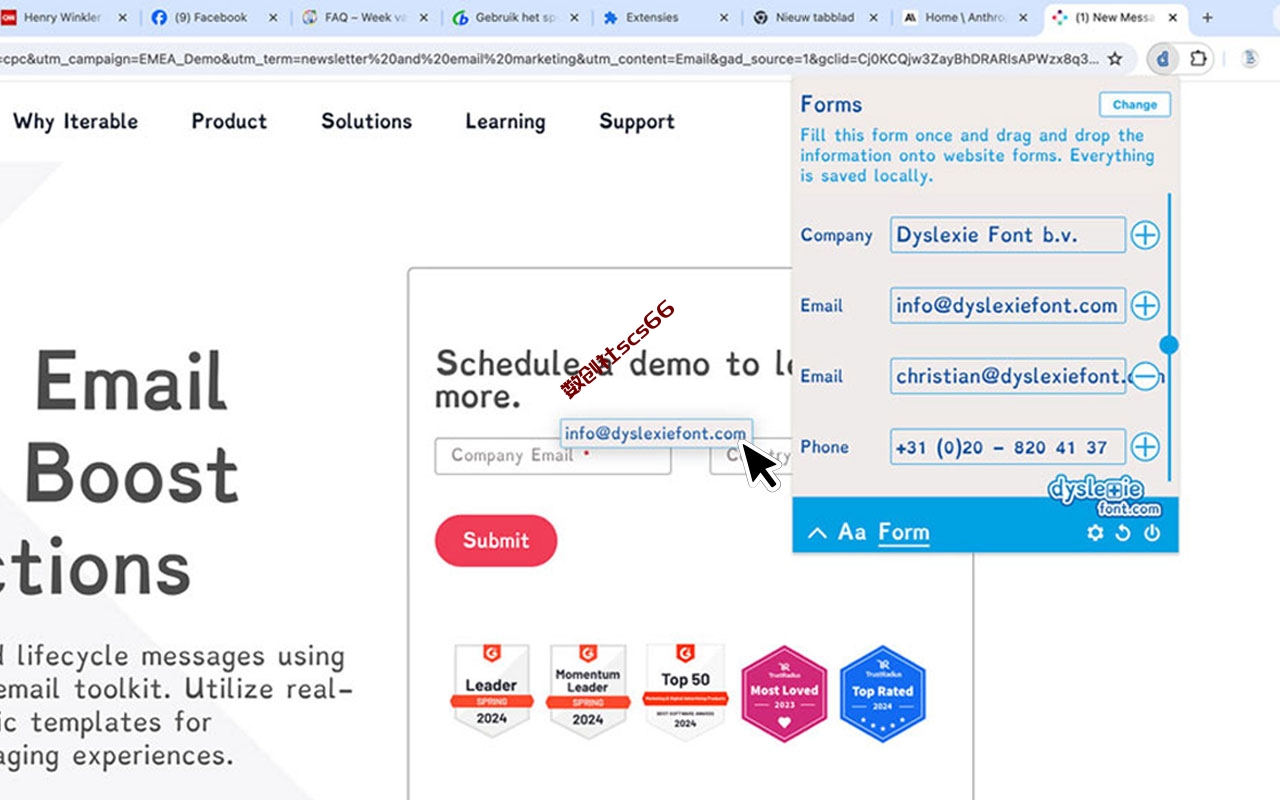Image resolution: width=1280 pixels, height=800 pixels.
Task: Click the dyslexiefont.com logo in panel
Action: pyautogui.click(x=1106, y=495)
